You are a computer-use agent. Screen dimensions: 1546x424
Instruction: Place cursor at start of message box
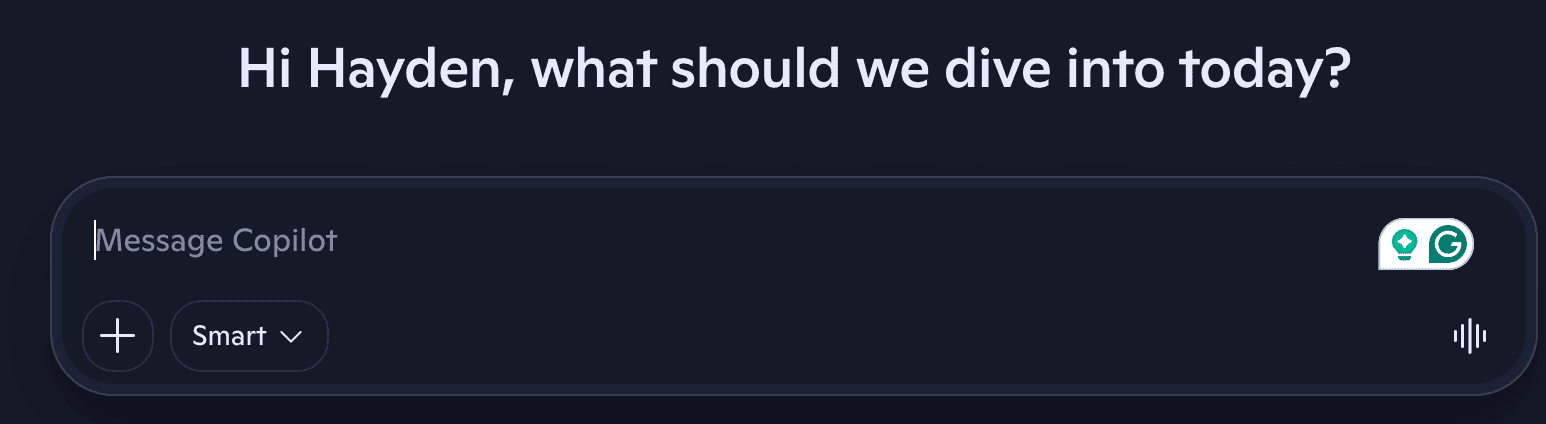pyautogui.click(x=96, y=241)
